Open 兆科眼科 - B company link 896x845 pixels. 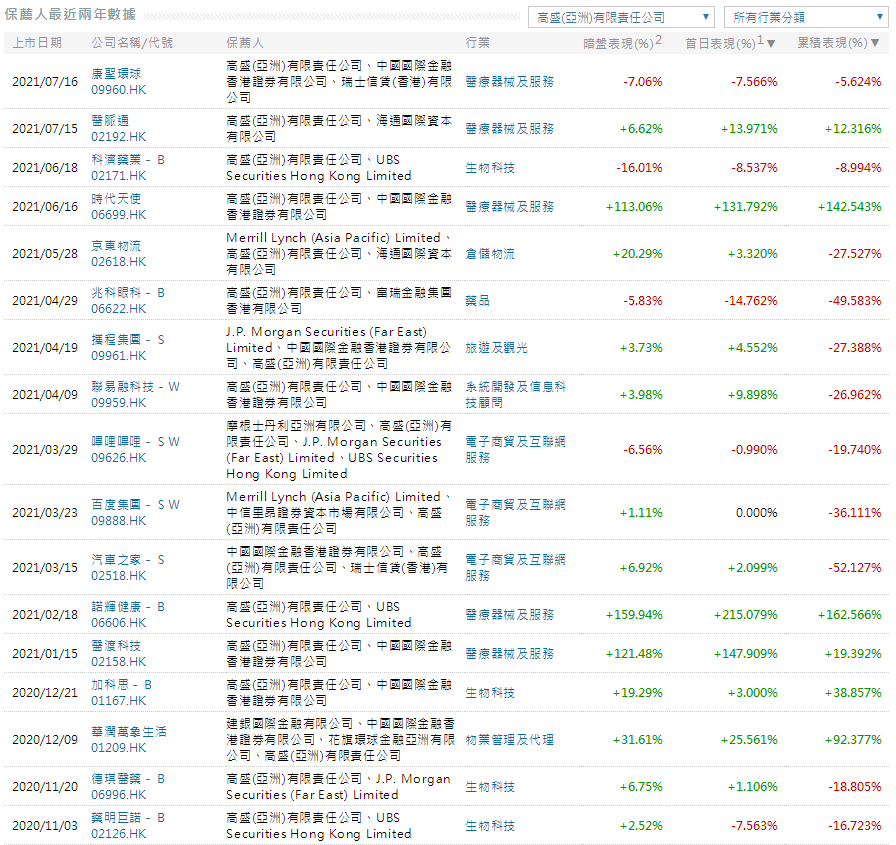128,293
